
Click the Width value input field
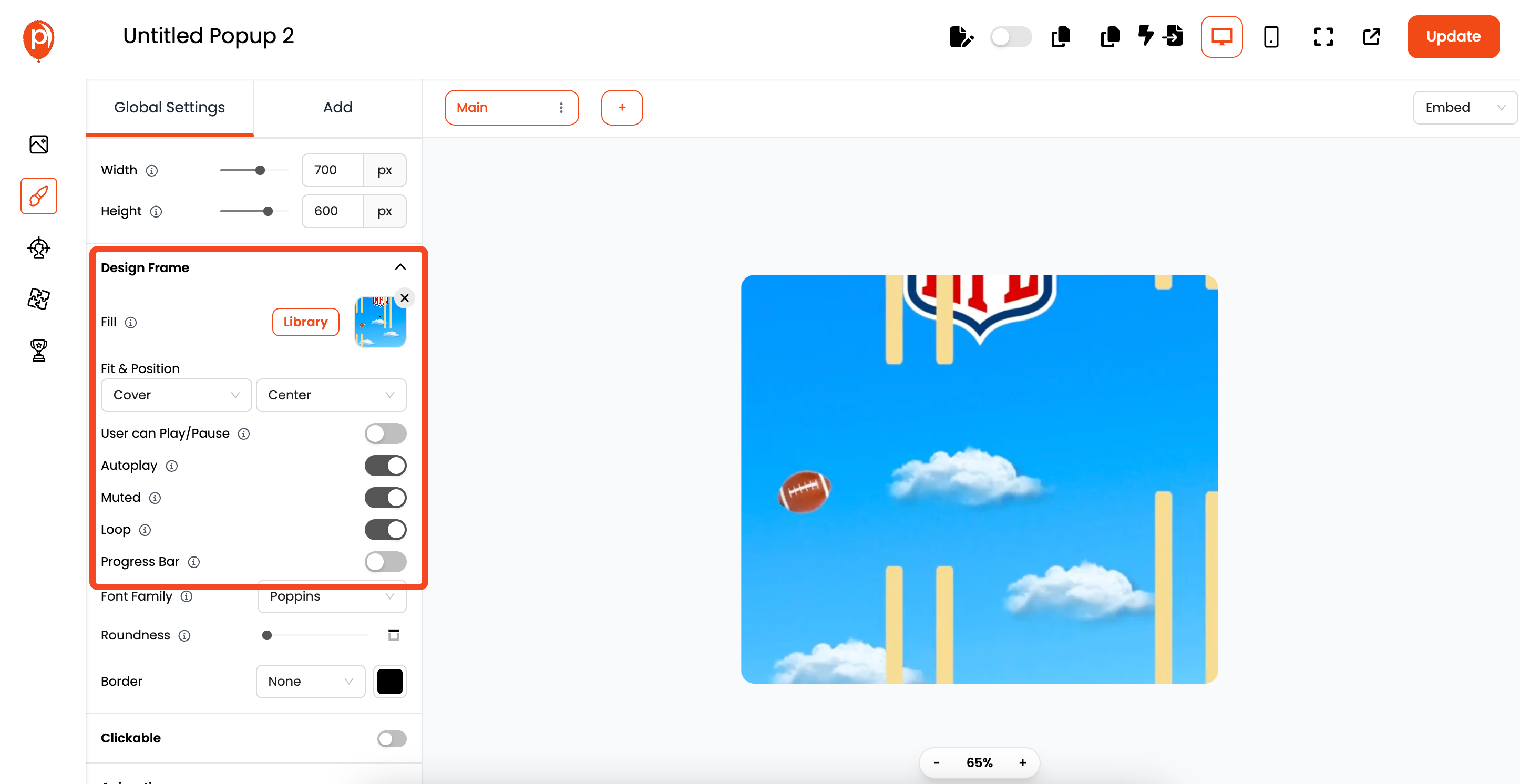pos(332,170)
